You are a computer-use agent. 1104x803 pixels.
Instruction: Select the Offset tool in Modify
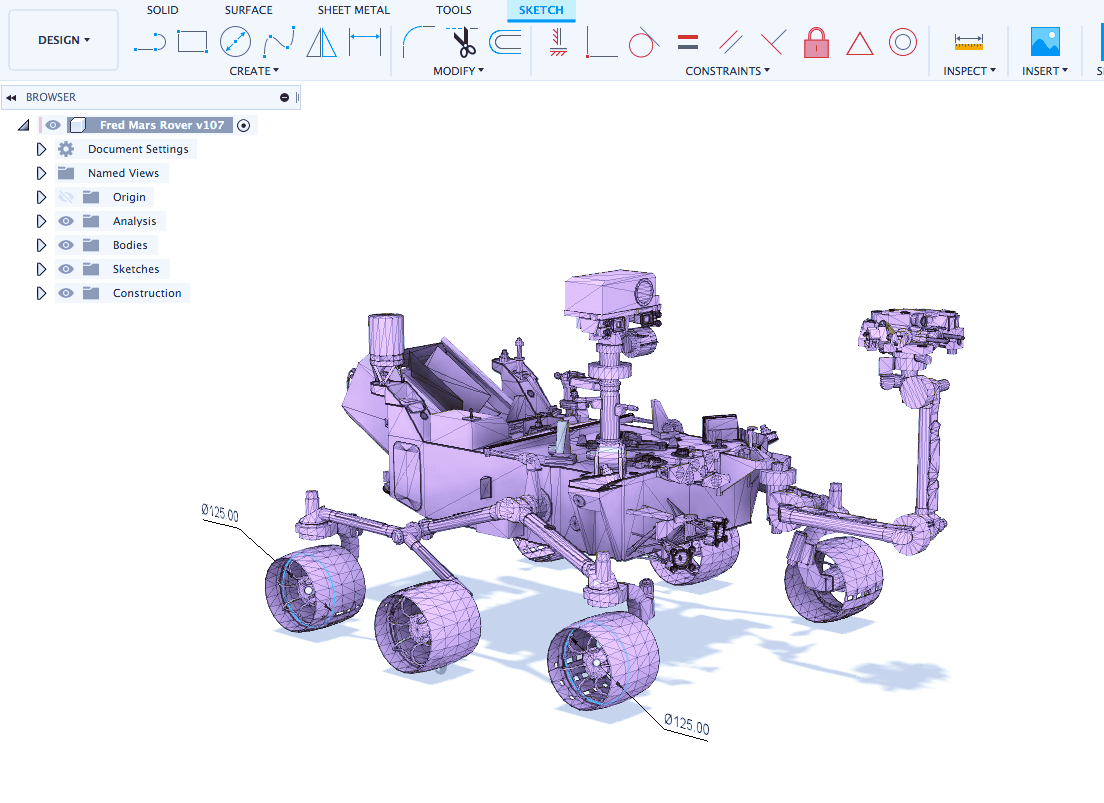(x=505, y=42)
